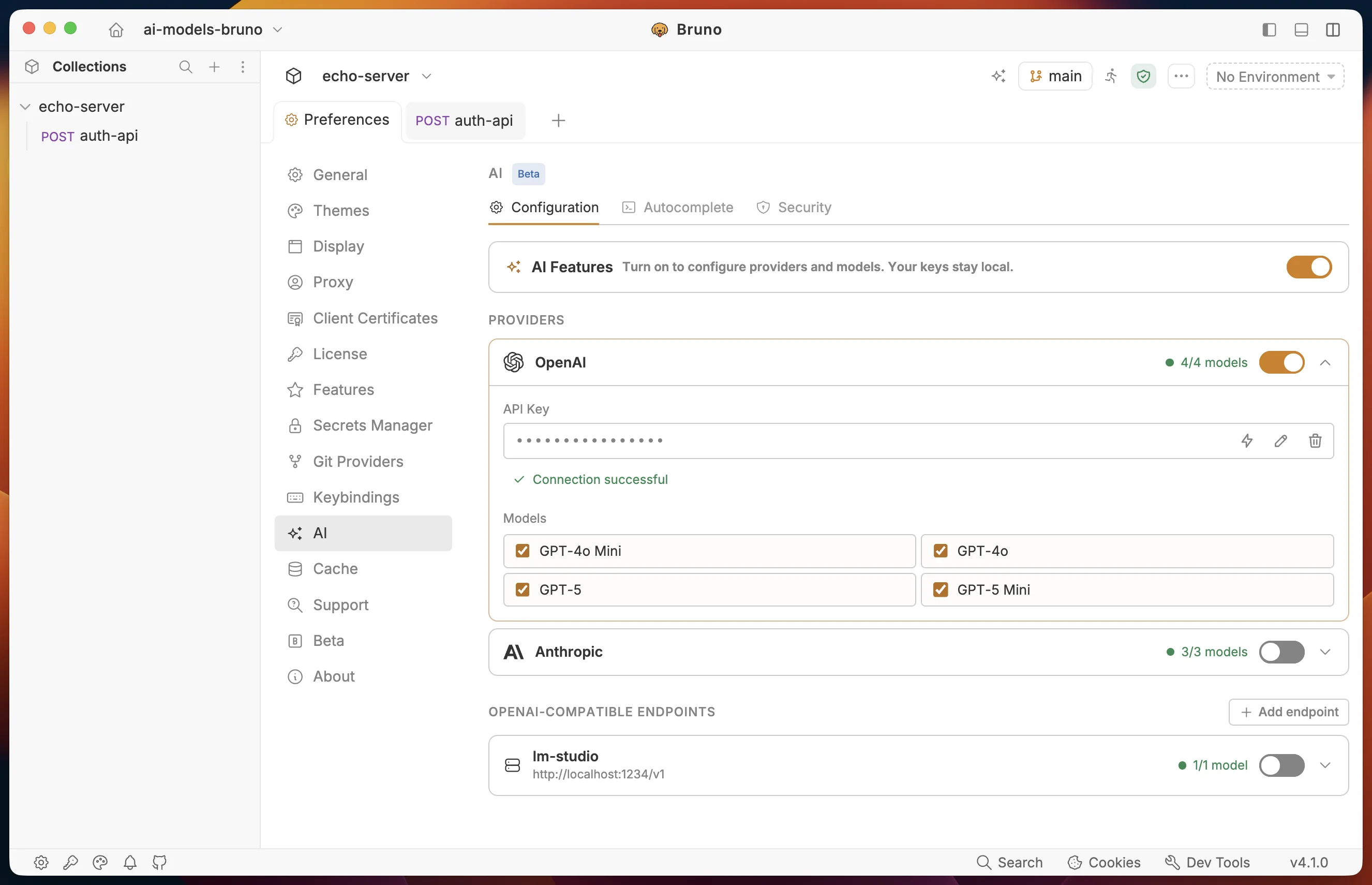The width and height of the screenshot is (1372, 885).
Task: Open Secrets Manager preferences
Action: coord(364,425)
